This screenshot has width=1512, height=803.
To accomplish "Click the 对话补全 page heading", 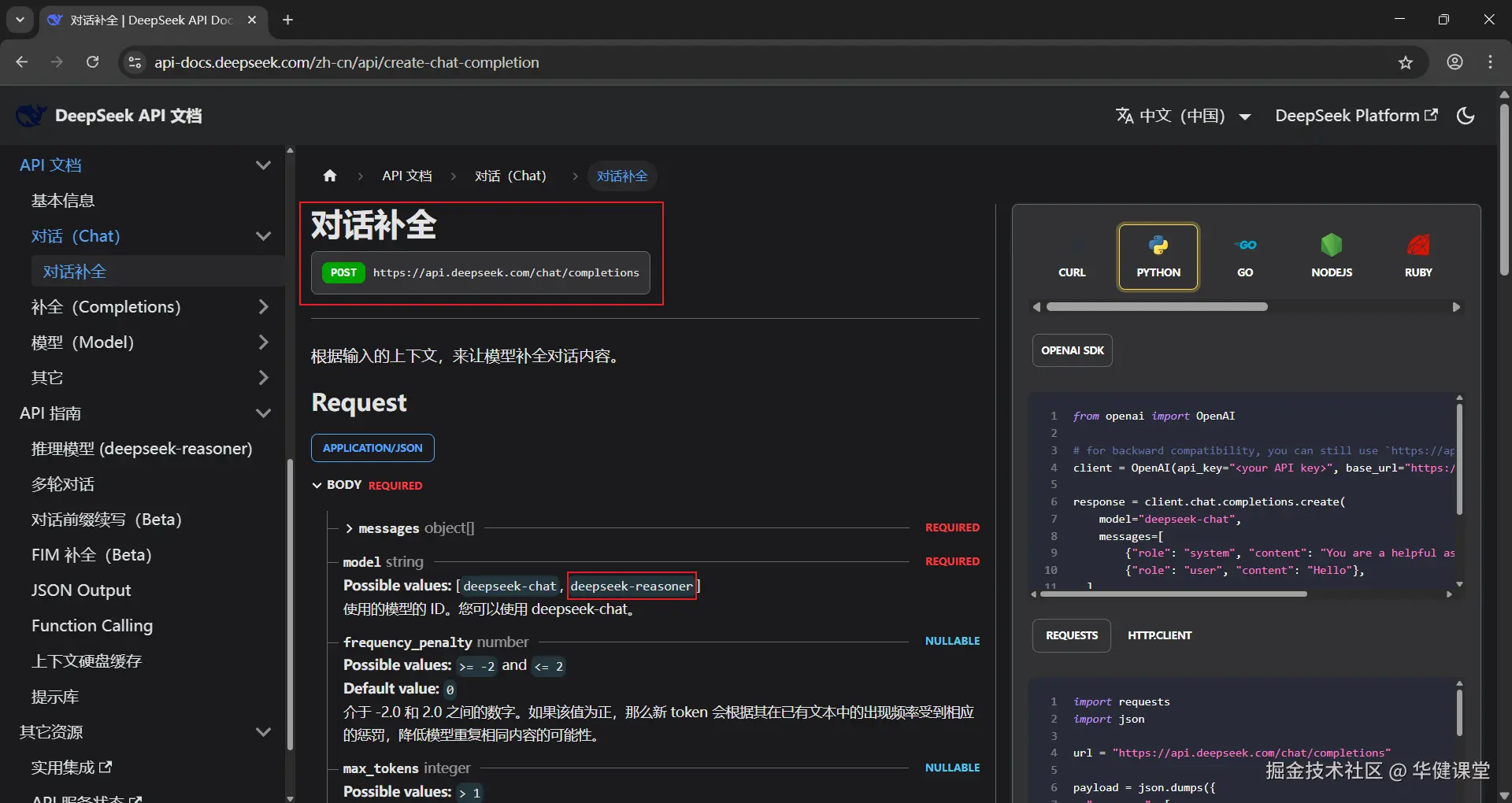I will click(374, 225).
